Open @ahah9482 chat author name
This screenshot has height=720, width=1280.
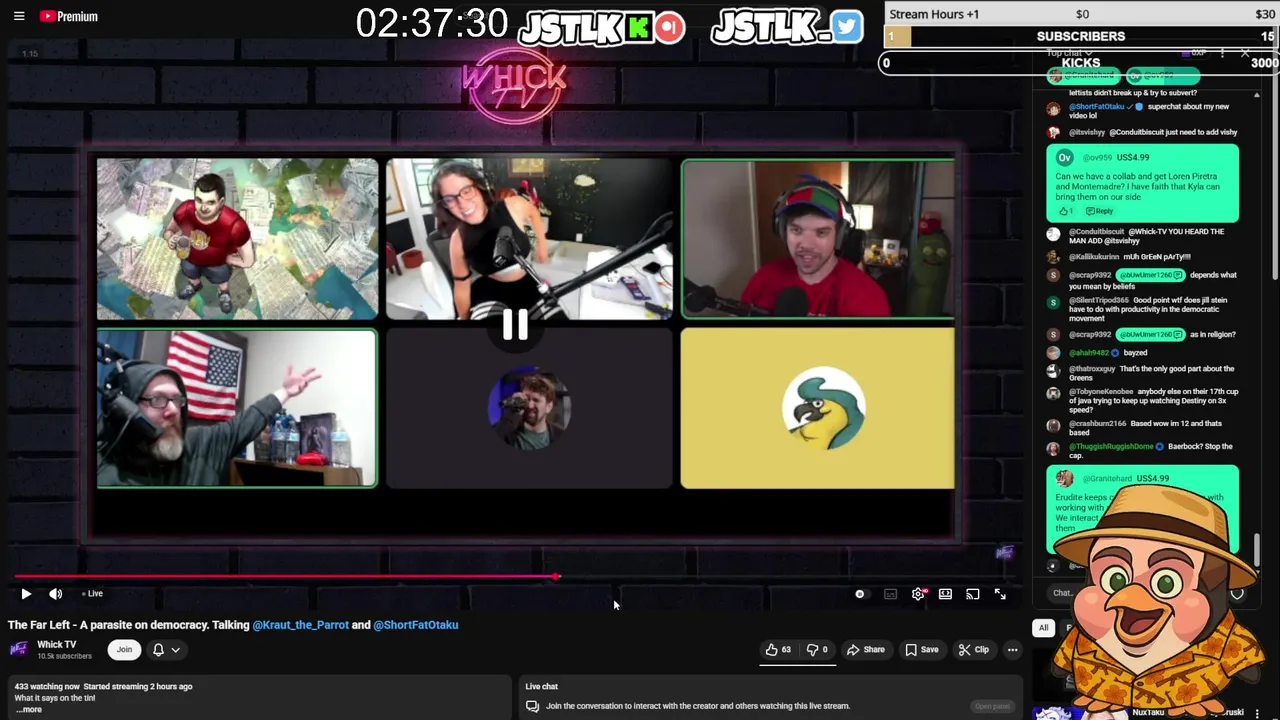1089,352
